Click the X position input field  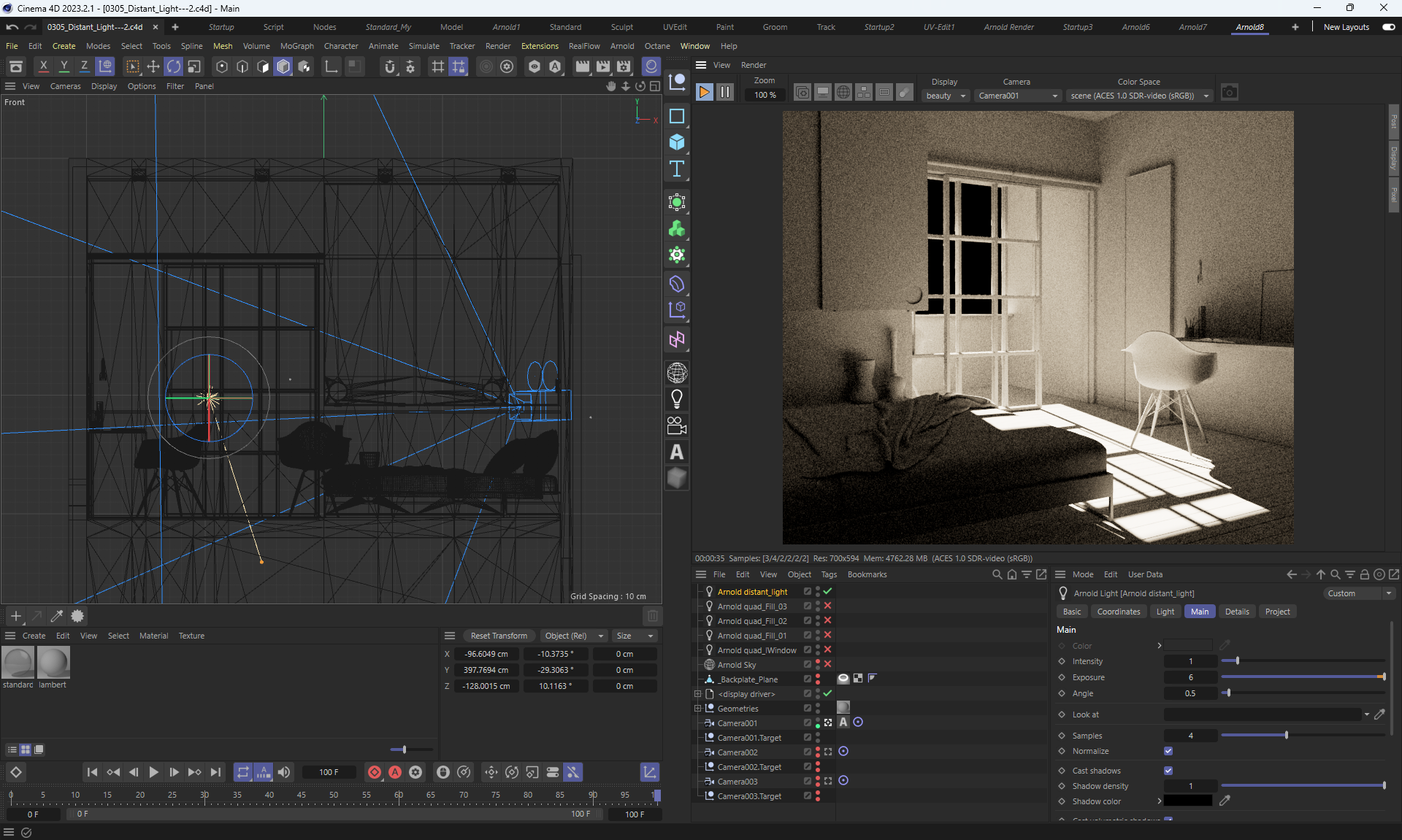486,654
